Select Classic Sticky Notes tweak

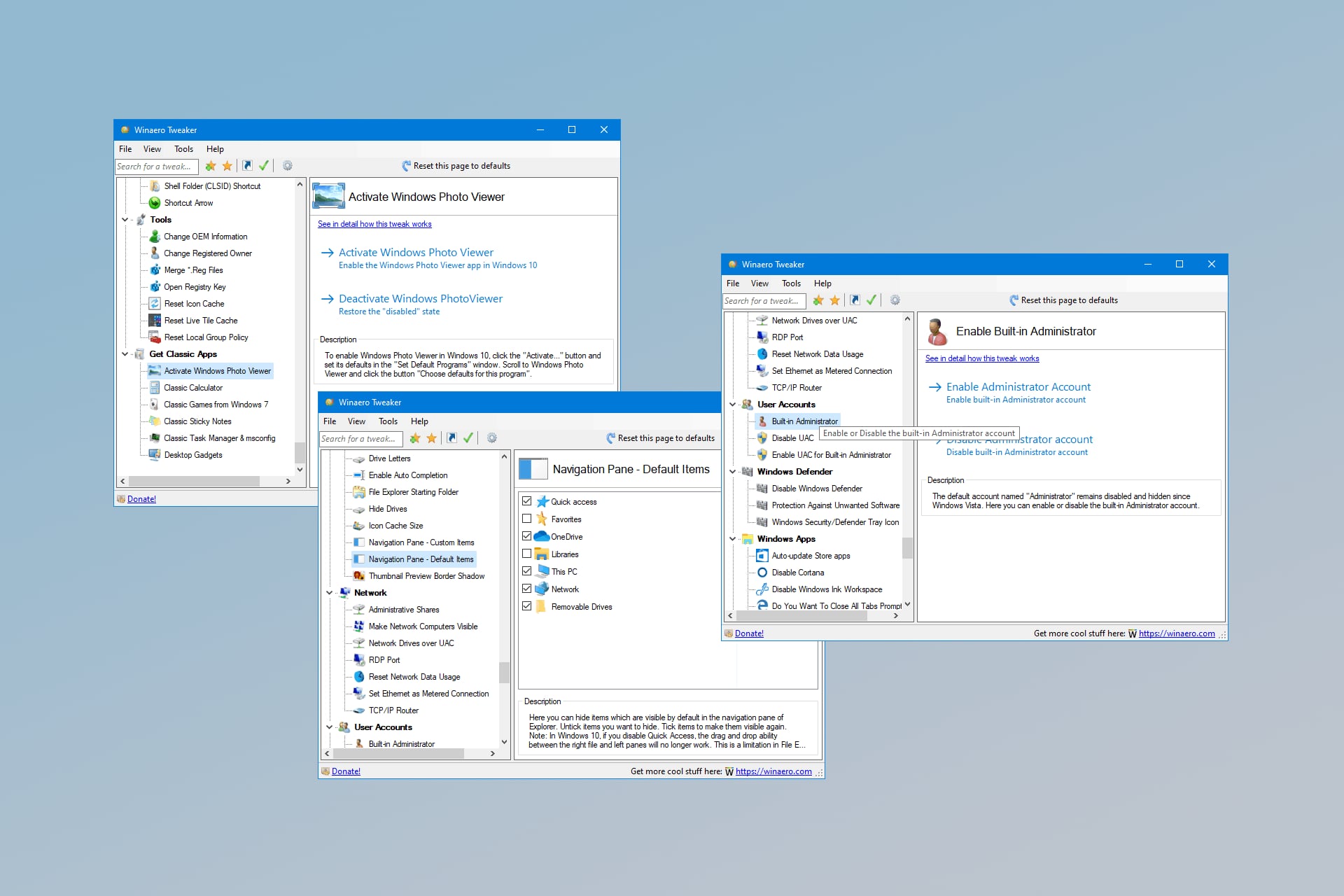(198, 421)
